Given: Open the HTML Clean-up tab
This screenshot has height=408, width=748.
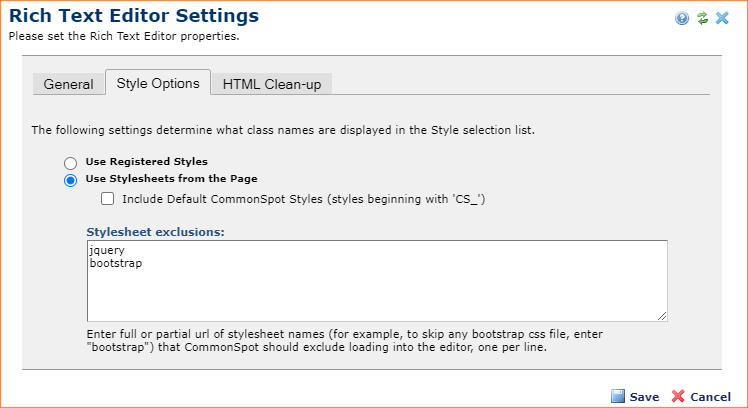Looking at the screenshot, I should pyautogui.click(x=271, y=84).
